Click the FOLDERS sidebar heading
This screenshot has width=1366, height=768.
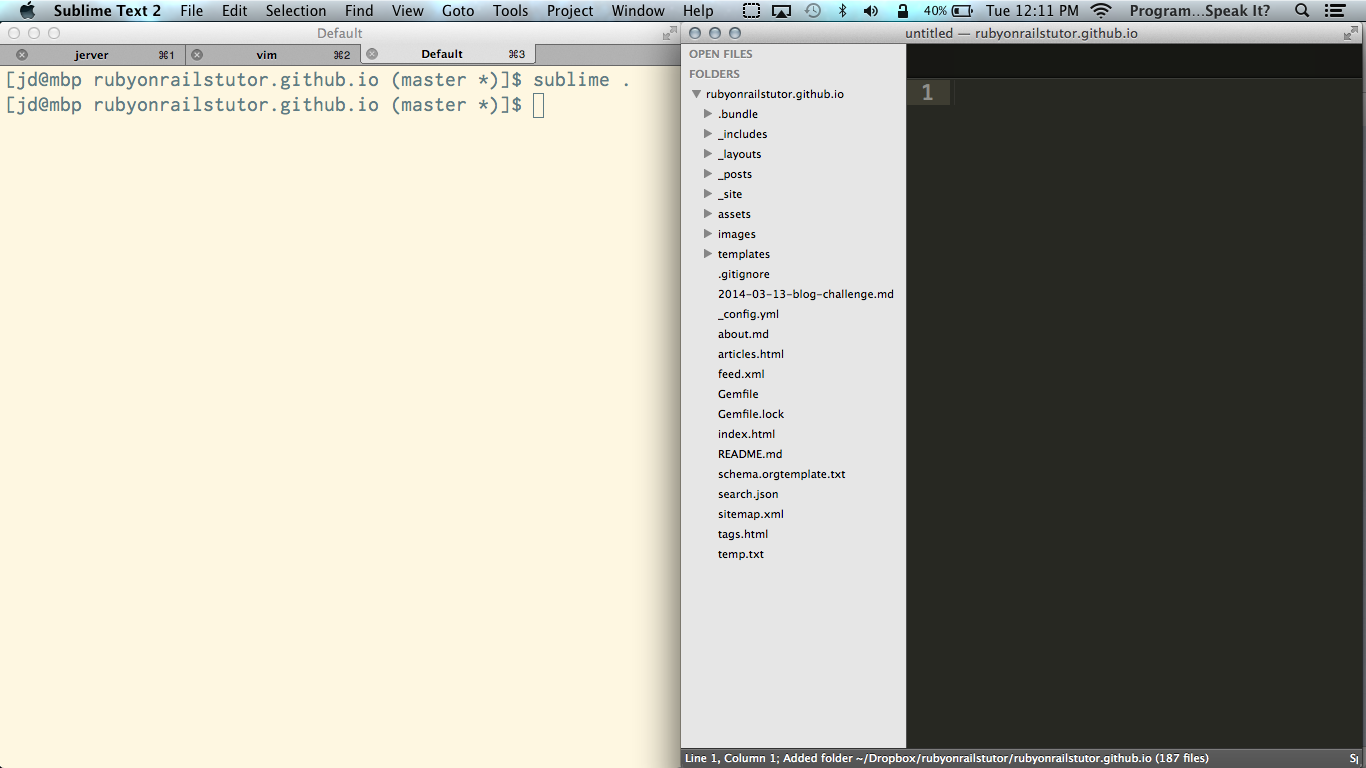click(x=714, y=74)
